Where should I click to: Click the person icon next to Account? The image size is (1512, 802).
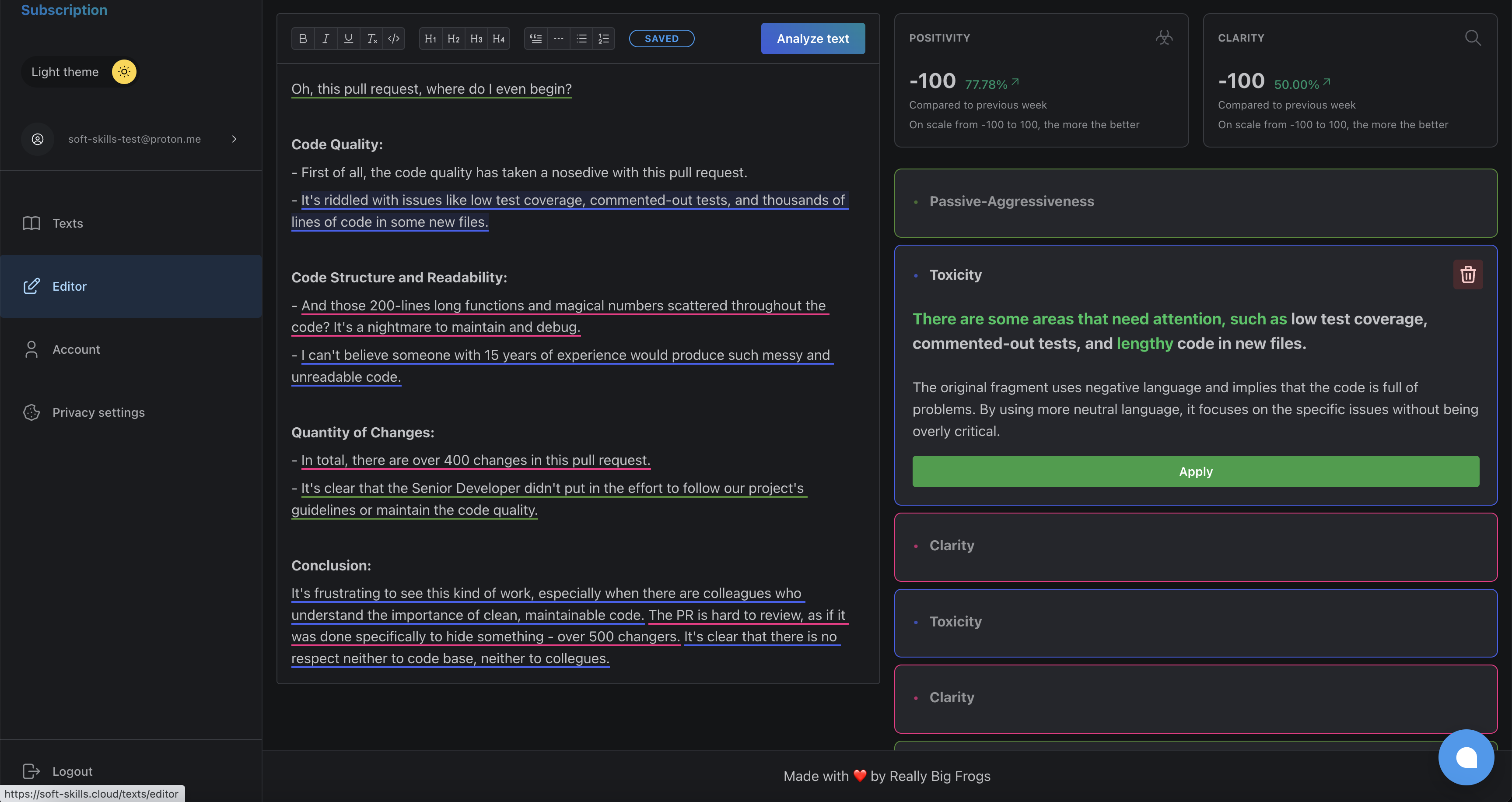[x=31, y=349]
